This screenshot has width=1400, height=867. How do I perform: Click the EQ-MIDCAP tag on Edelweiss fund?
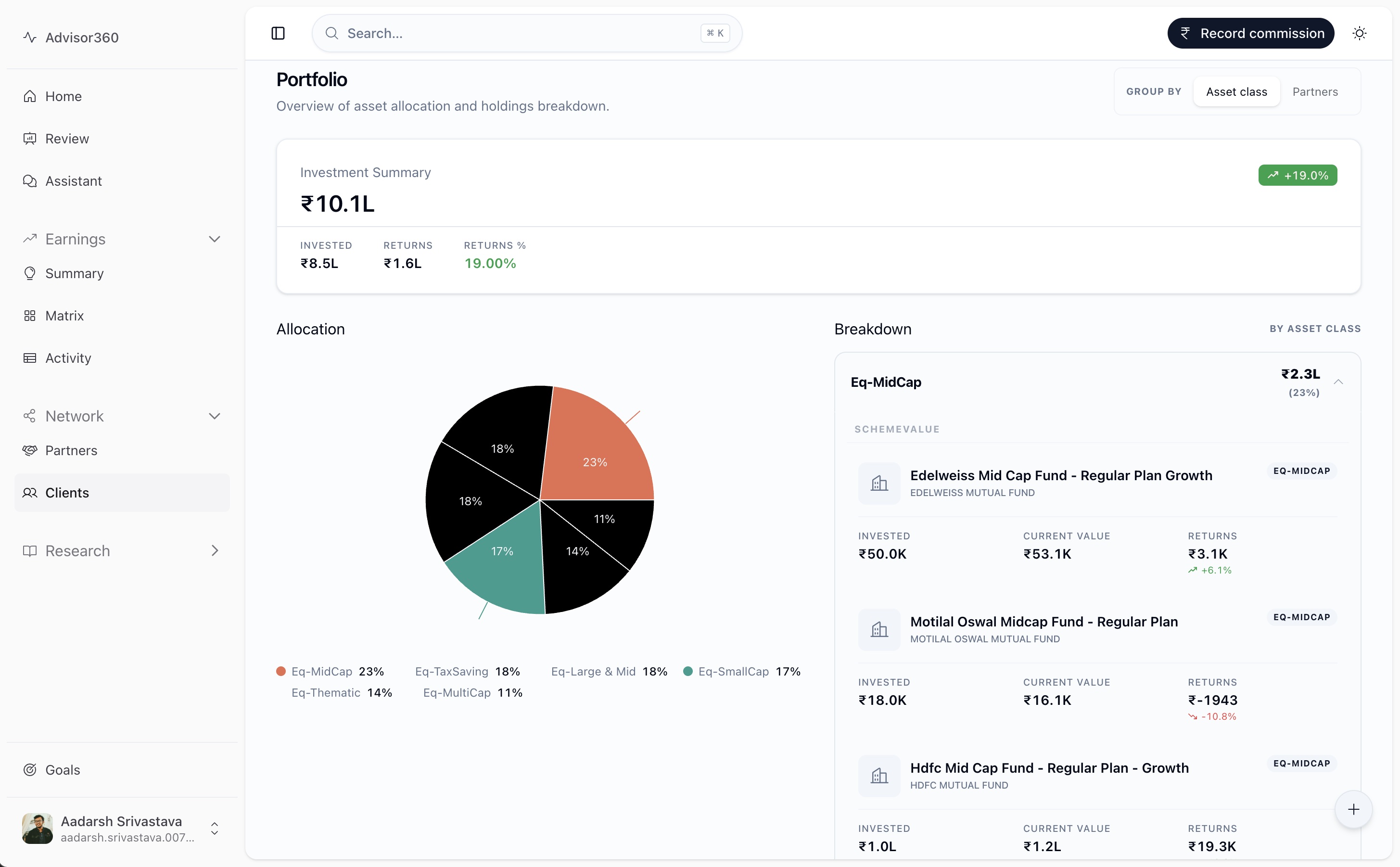[1301, 471]
